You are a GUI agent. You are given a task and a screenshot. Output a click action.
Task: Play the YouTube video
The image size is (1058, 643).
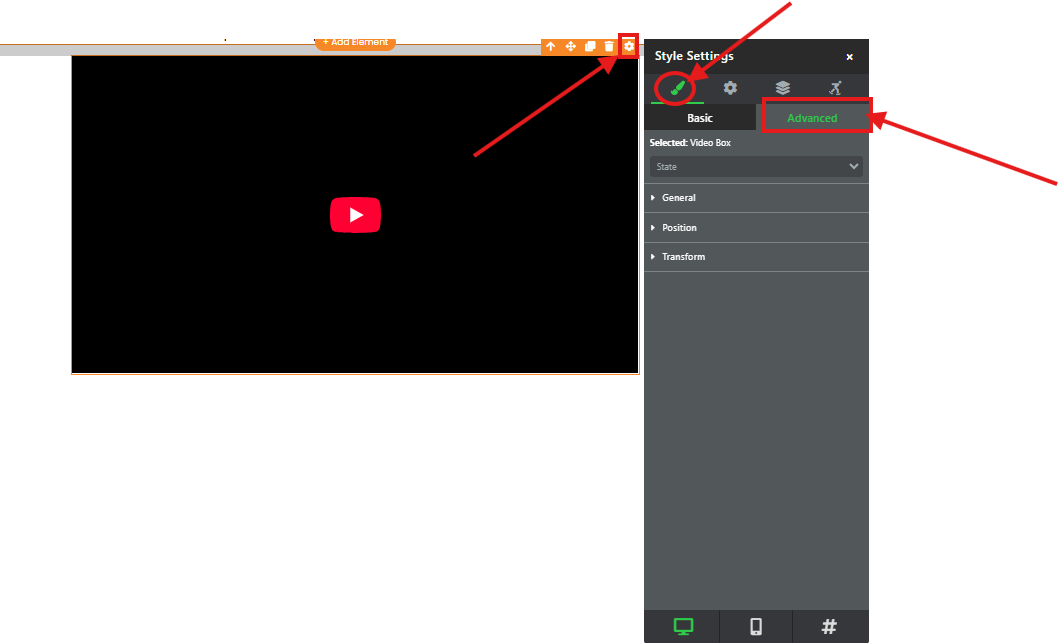click(x=356, y=215)
